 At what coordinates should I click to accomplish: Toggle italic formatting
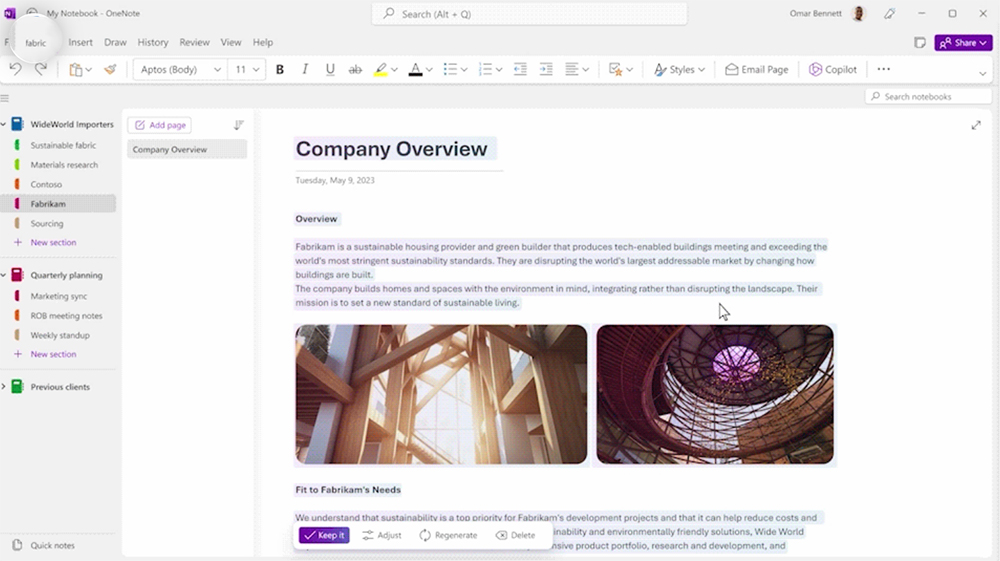(x=305, y=70)
